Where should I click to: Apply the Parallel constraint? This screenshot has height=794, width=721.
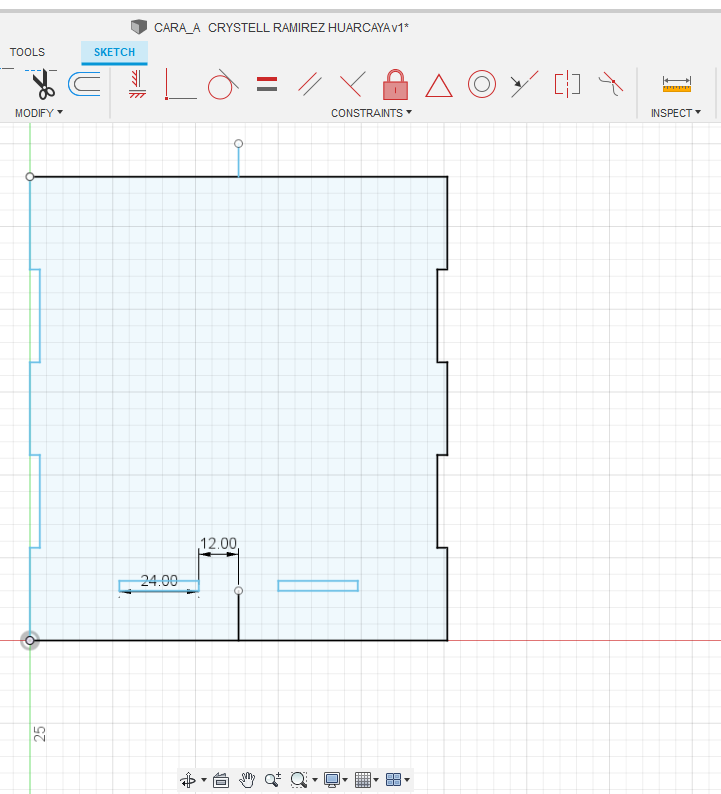(310, 84)
